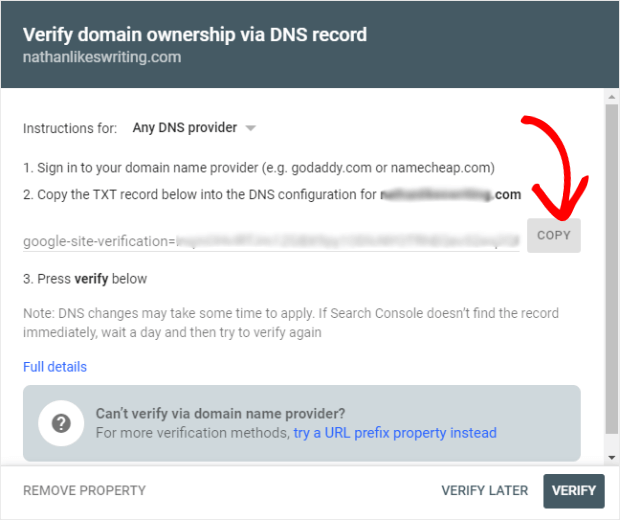Click Remove Property
The width and height of the screenshot is (620, 520).
[x=84, y=490]
